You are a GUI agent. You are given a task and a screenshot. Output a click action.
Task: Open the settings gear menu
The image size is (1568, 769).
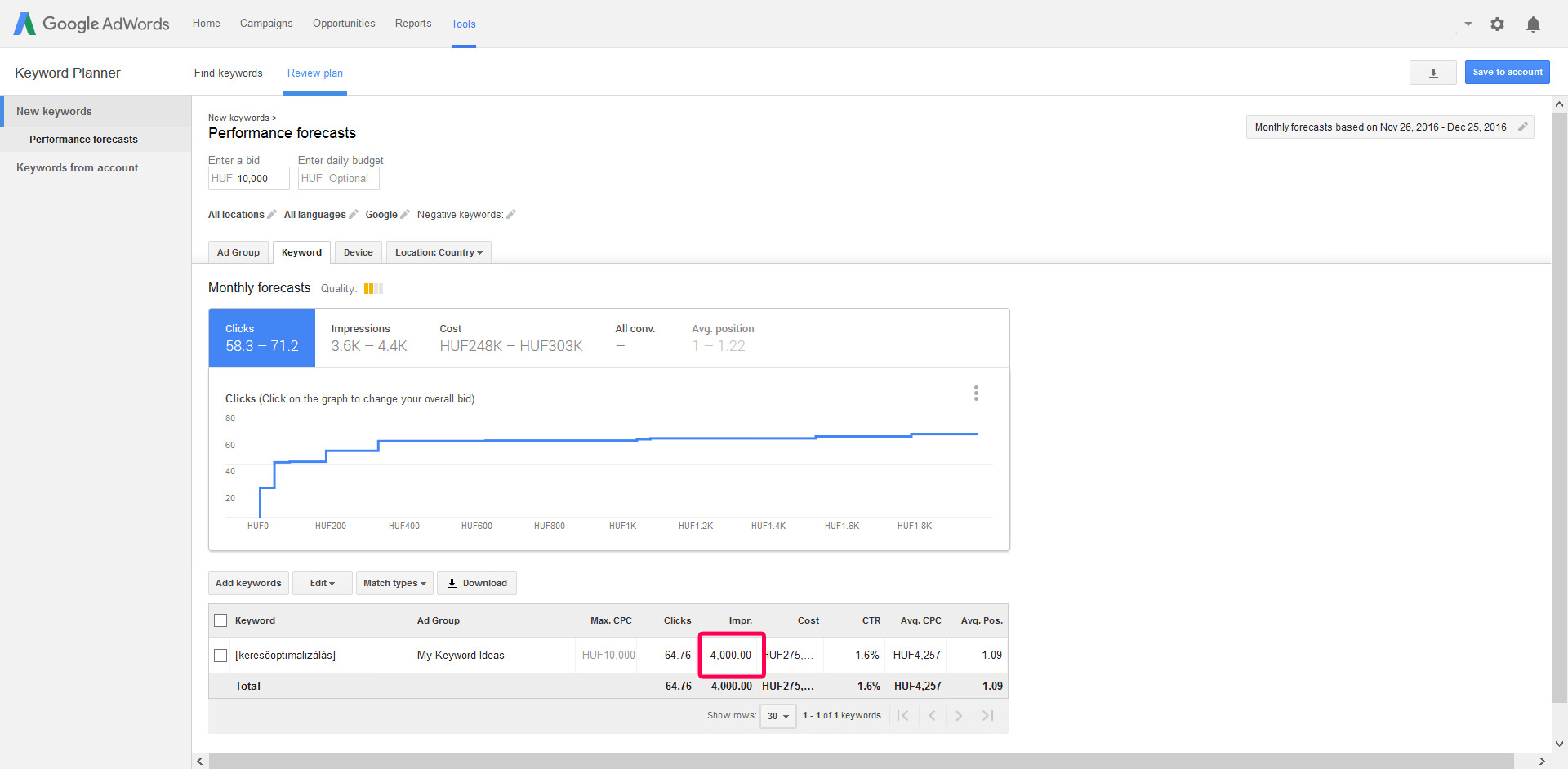(x=1497, y=24)
